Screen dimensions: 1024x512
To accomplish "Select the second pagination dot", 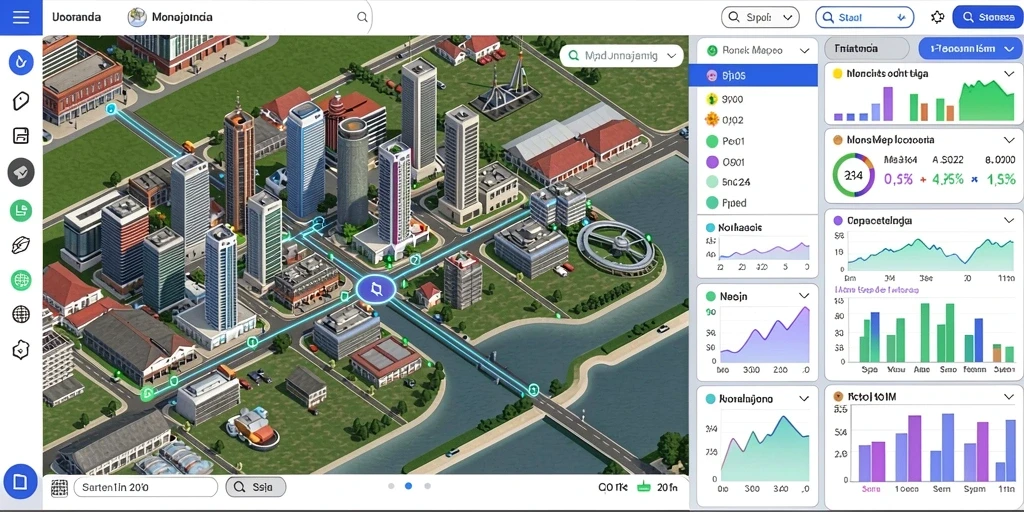I will pos(409,486).
